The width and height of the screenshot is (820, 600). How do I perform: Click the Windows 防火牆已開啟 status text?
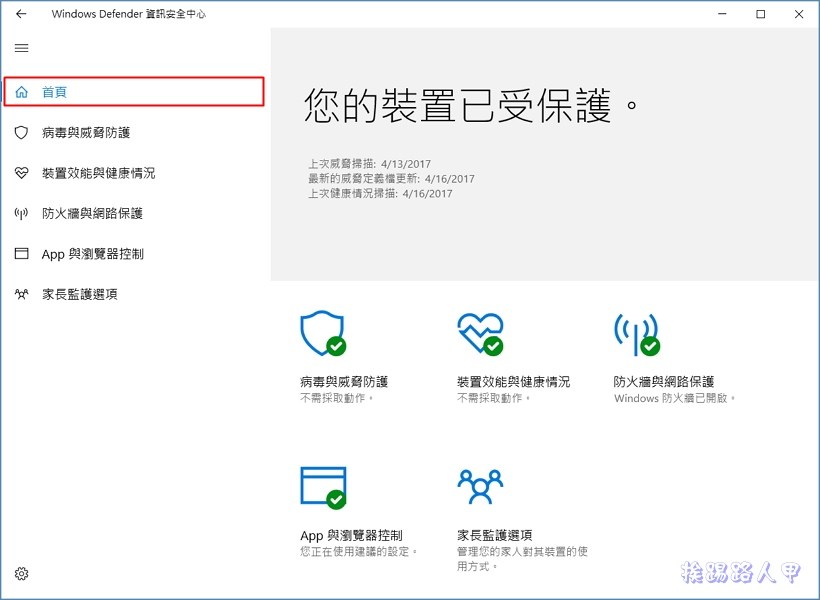(675, 398)
